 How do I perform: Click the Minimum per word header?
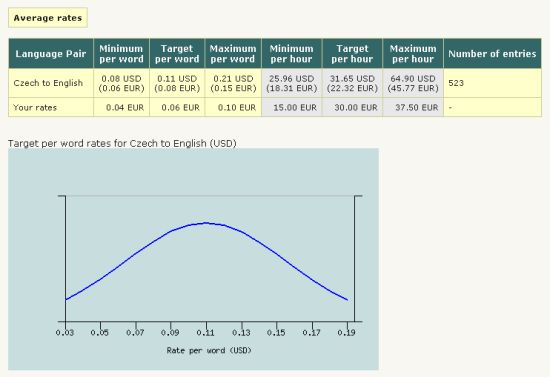pos(121,53)
